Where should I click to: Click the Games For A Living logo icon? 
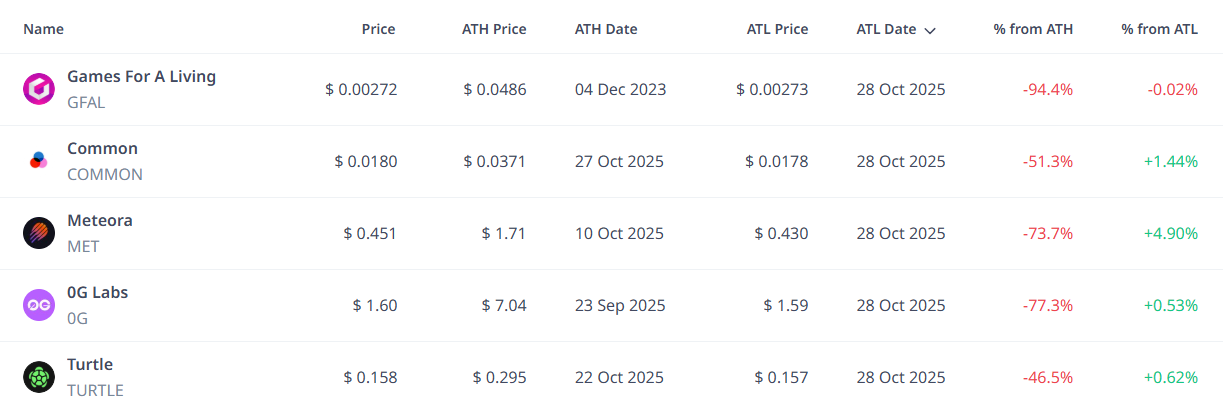coord(38,89)
